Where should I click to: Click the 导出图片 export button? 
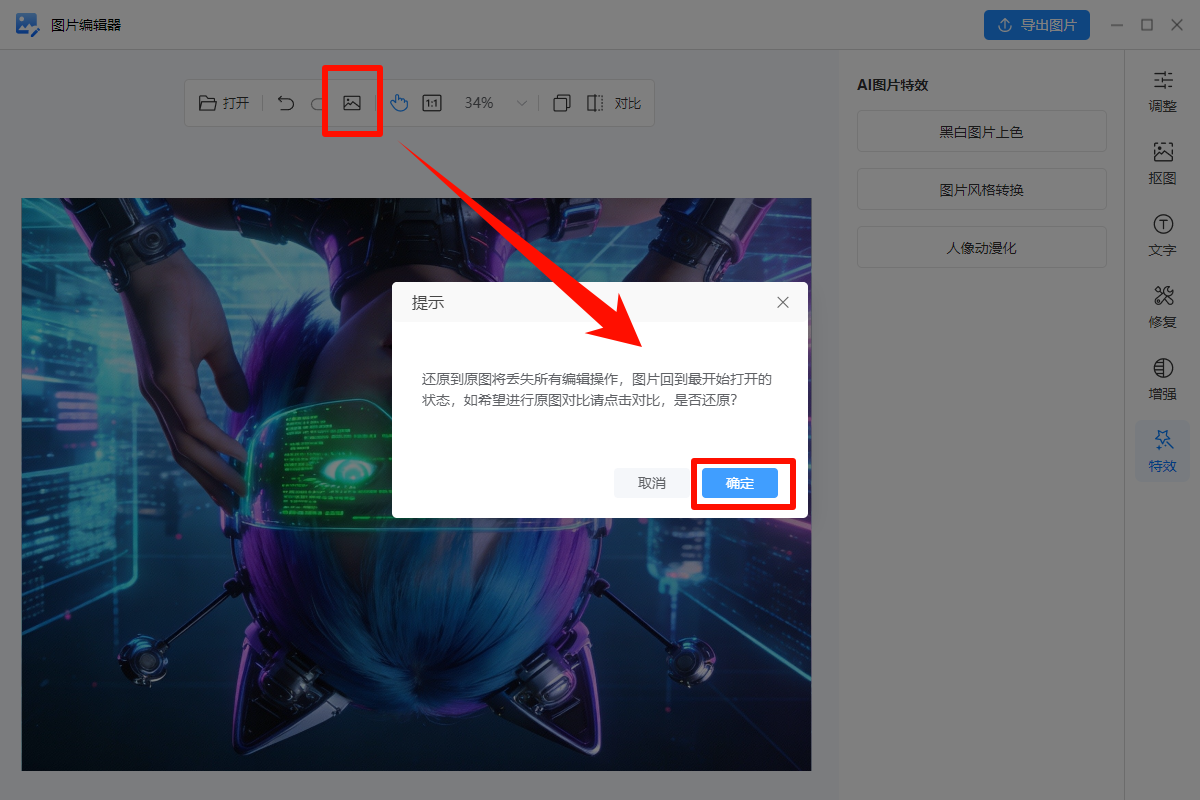[1037, 25]
